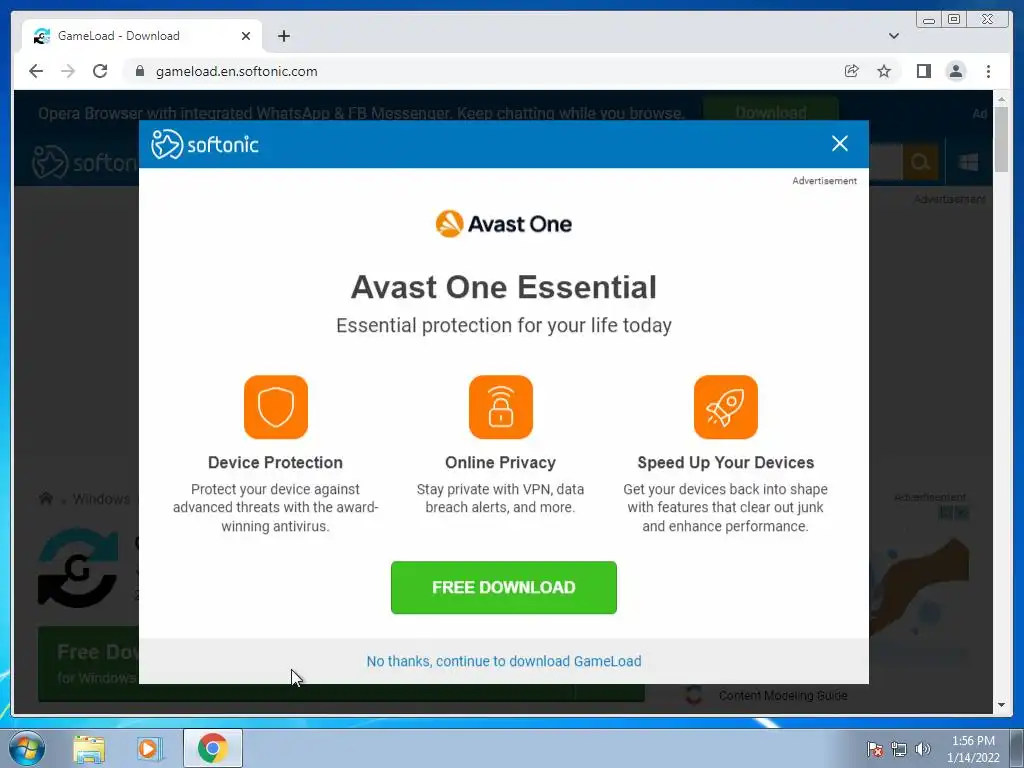Click the Speed Up Your Devices rocket icon
This screenshot has width=1024, height=768.
pos(726,407)
